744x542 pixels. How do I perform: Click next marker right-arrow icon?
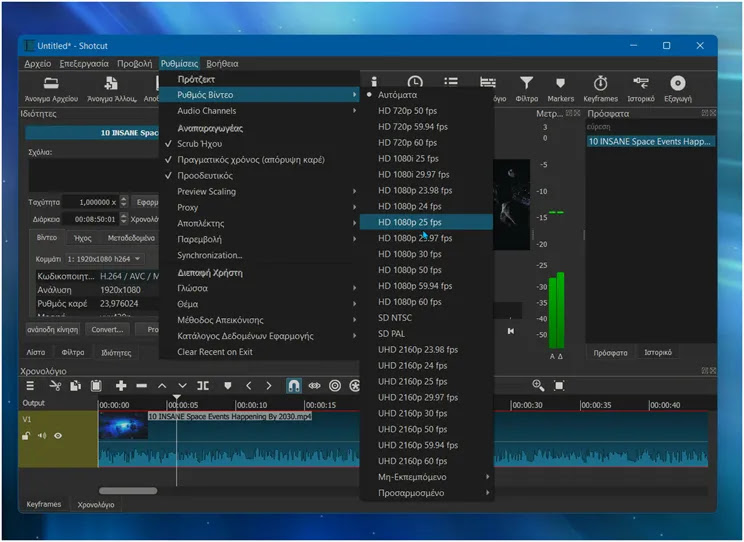click(269, 386)
